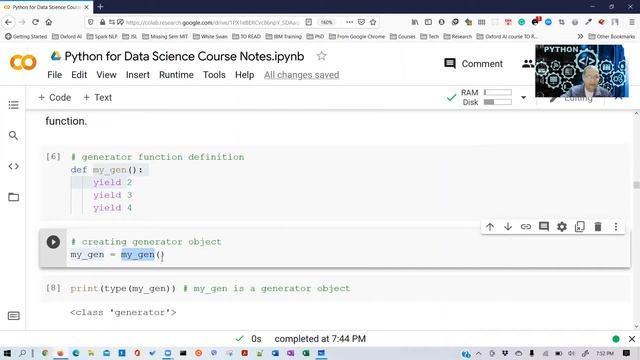640x360 pixels.
Task: Expand the IBM Training bookmark folder
Action: (x=284, y=36)
